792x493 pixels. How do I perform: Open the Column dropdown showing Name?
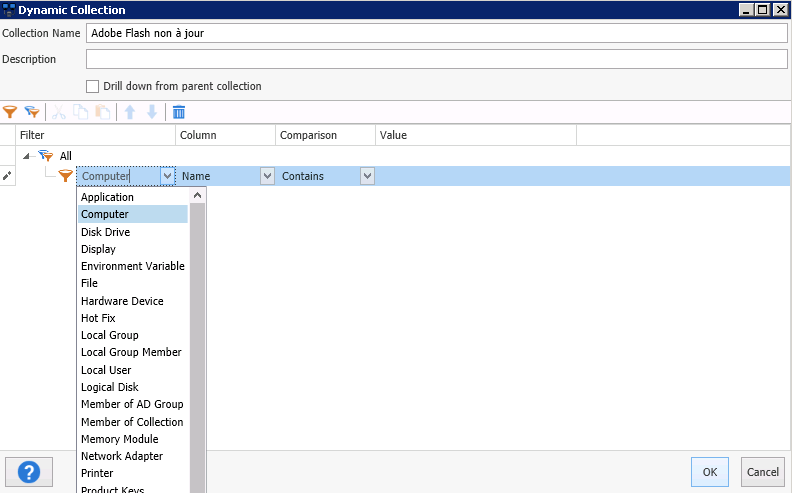(x=267, y=176)
